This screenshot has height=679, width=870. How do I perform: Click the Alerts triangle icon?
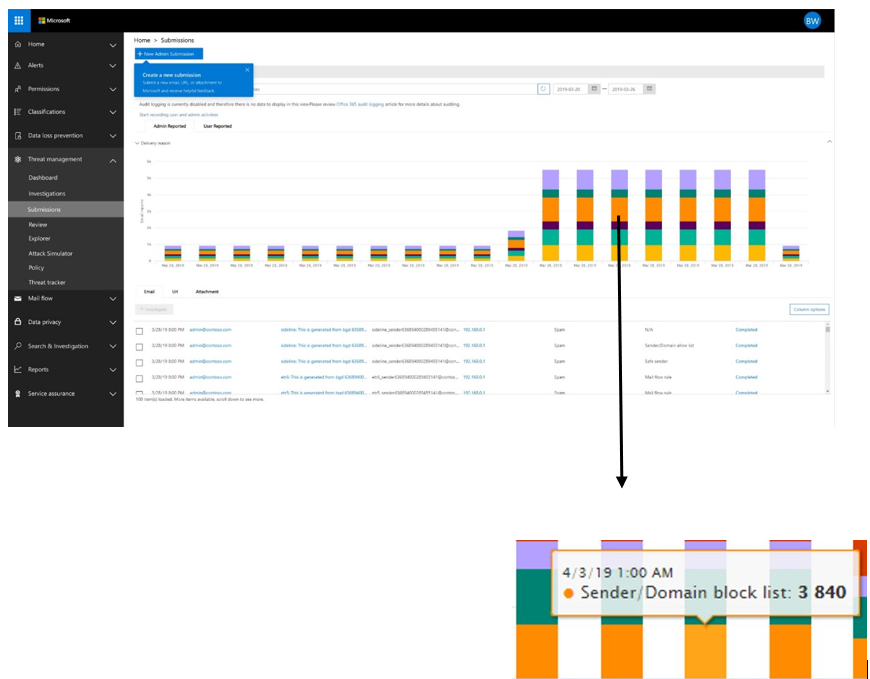click(18, 65)
